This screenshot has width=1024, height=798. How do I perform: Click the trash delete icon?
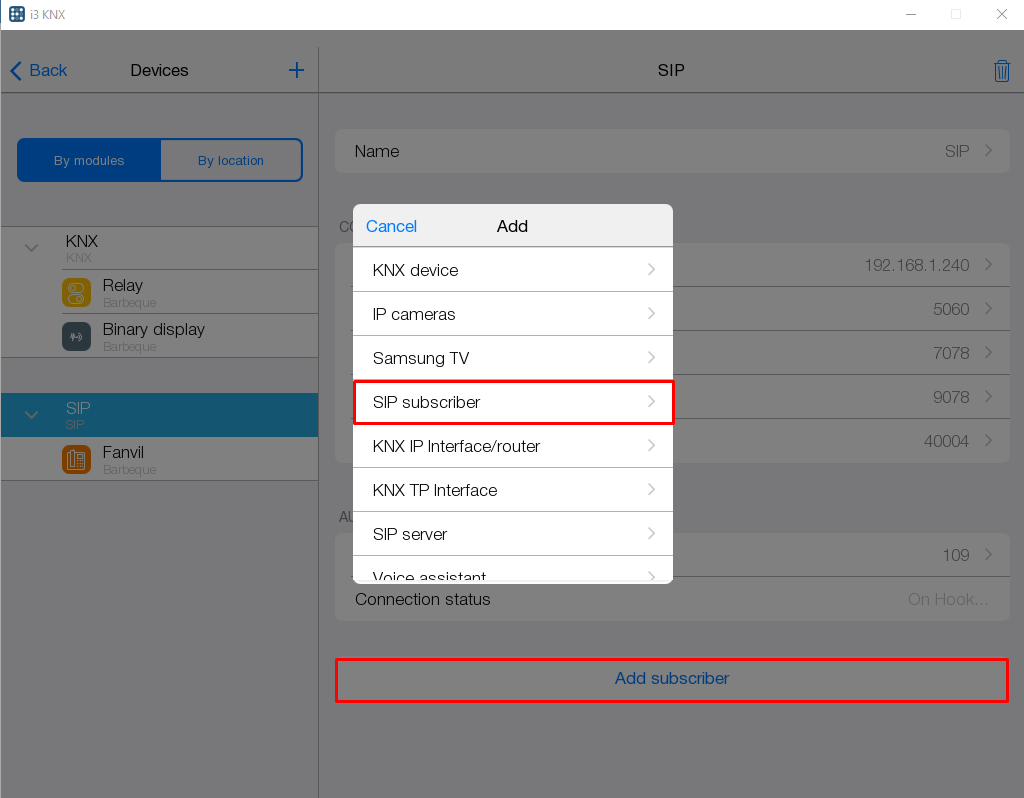(x=1001, y=71)
